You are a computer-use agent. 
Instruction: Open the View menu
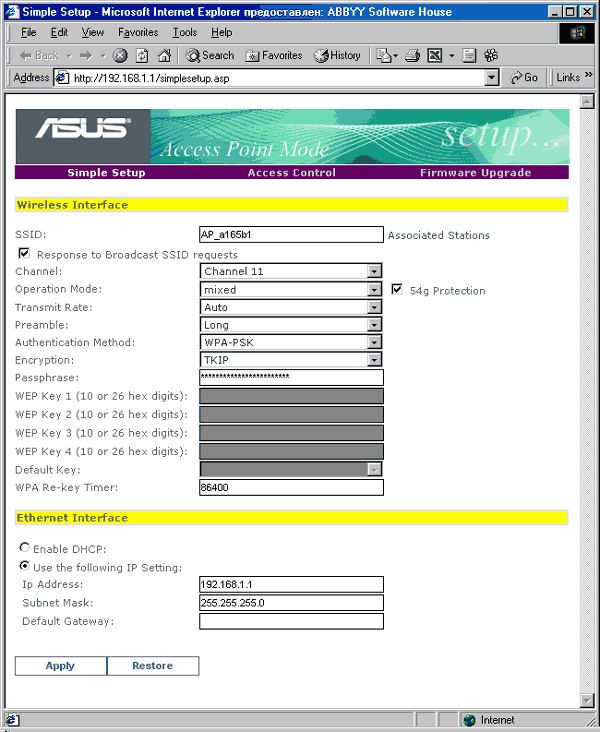click(92, 32)
